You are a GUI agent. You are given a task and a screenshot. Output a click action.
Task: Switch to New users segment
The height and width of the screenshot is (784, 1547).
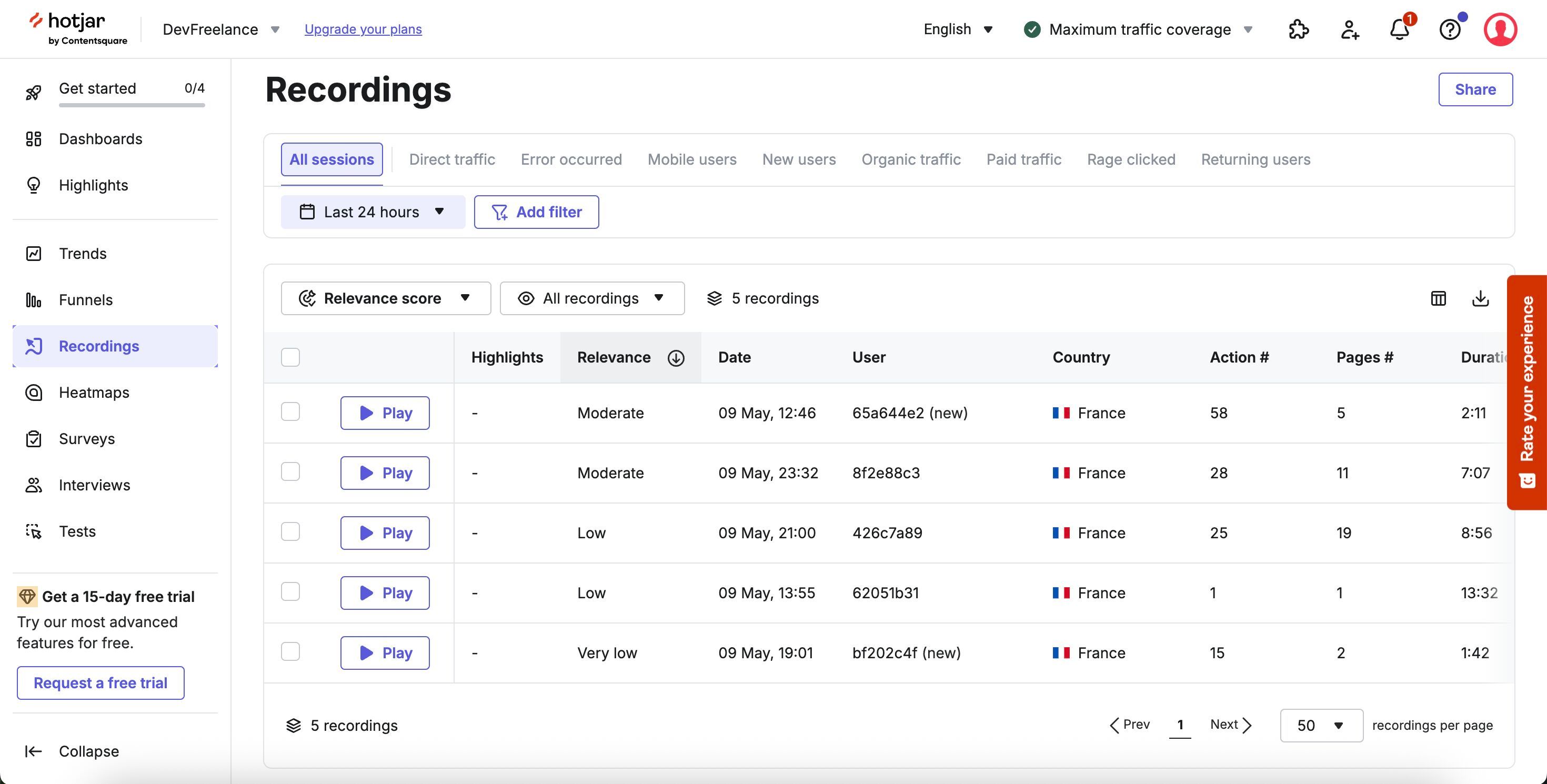[799, 159]
